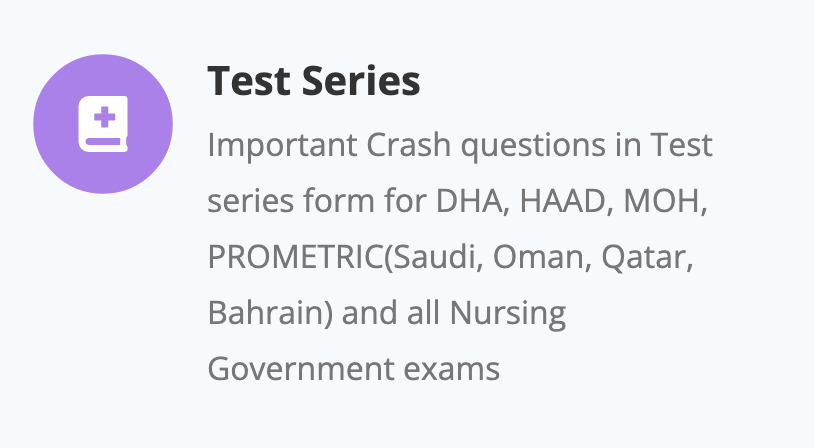Open the Test Series heading
Image resolution: width=814 pixels, height=448 pixels.
[x=313, y=81]
